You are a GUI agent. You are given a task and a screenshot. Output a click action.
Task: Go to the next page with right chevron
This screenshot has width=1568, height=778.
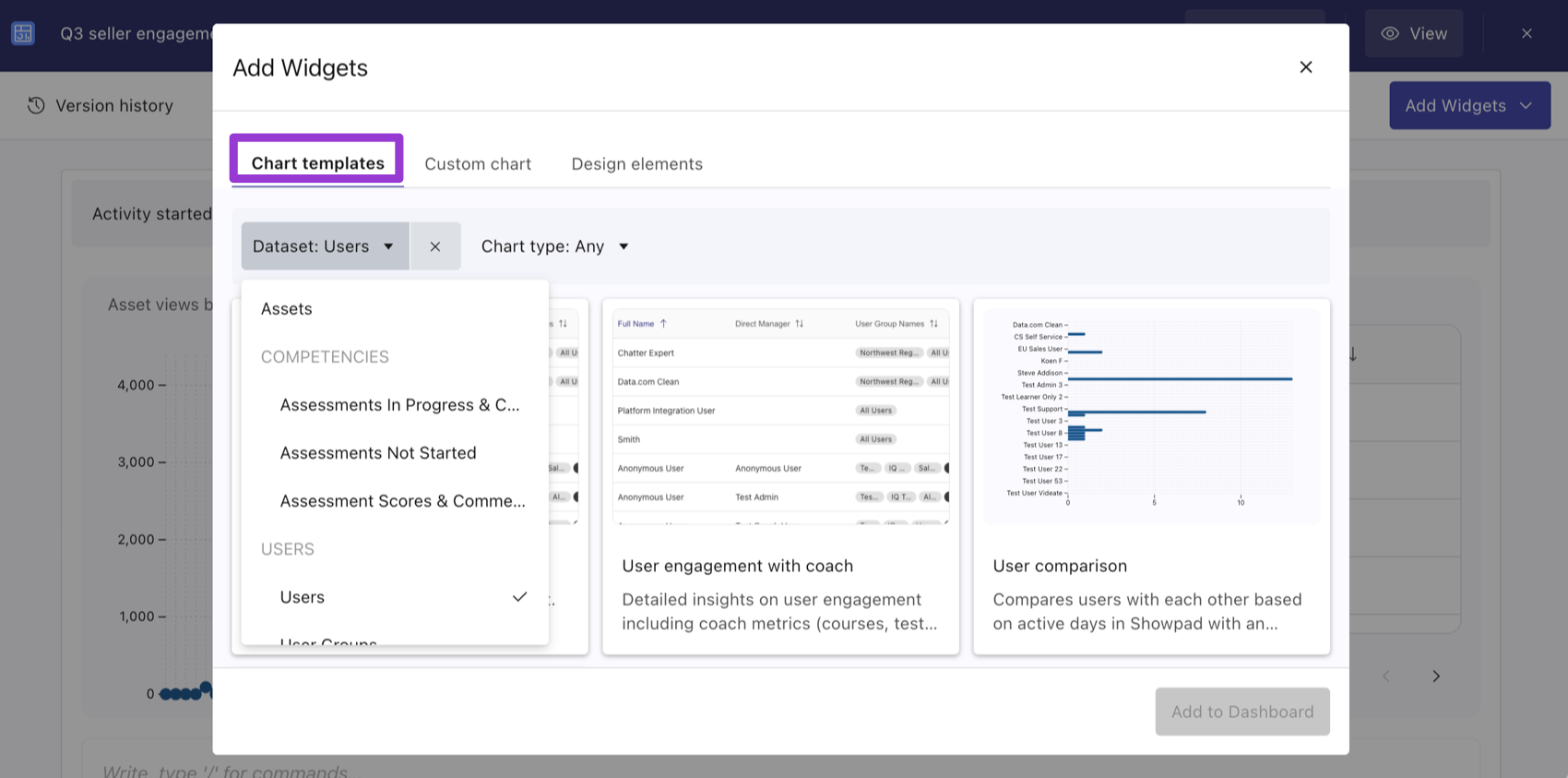coord(1436,676)
